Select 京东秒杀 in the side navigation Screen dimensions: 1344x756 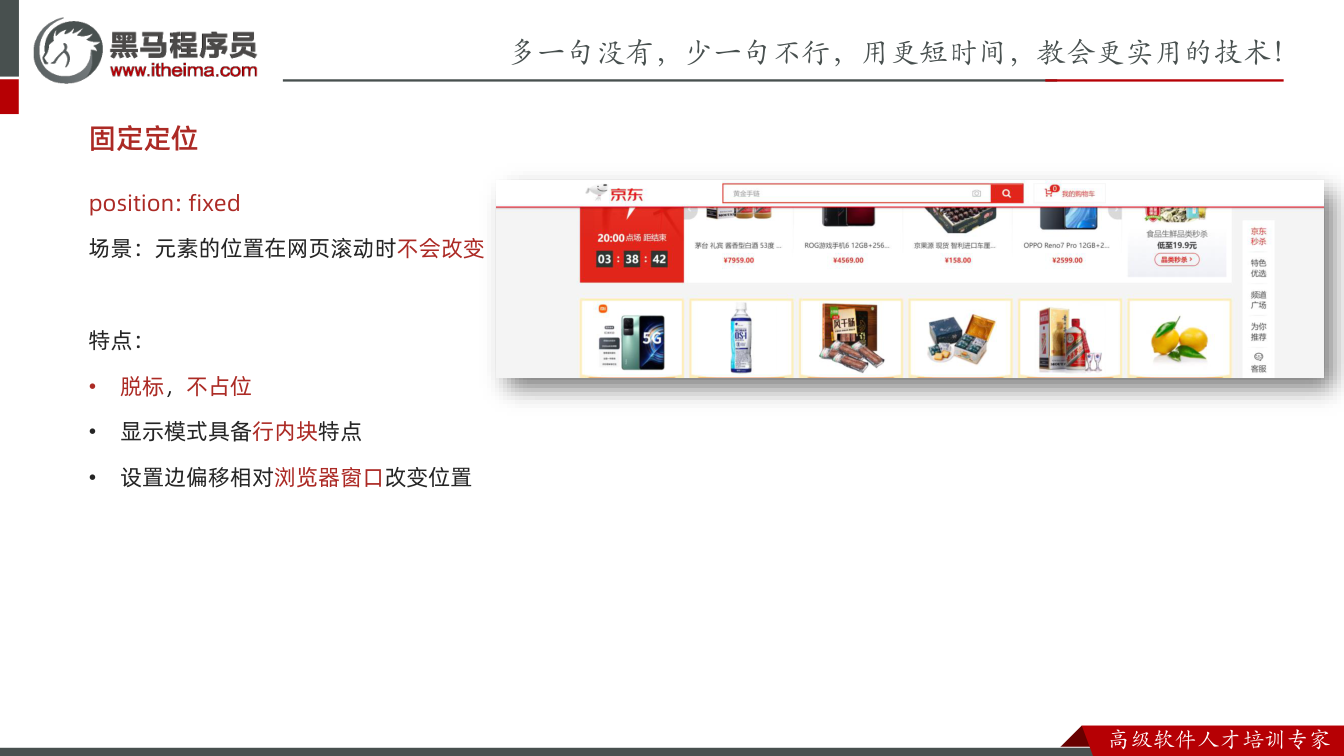(1258, 236)
